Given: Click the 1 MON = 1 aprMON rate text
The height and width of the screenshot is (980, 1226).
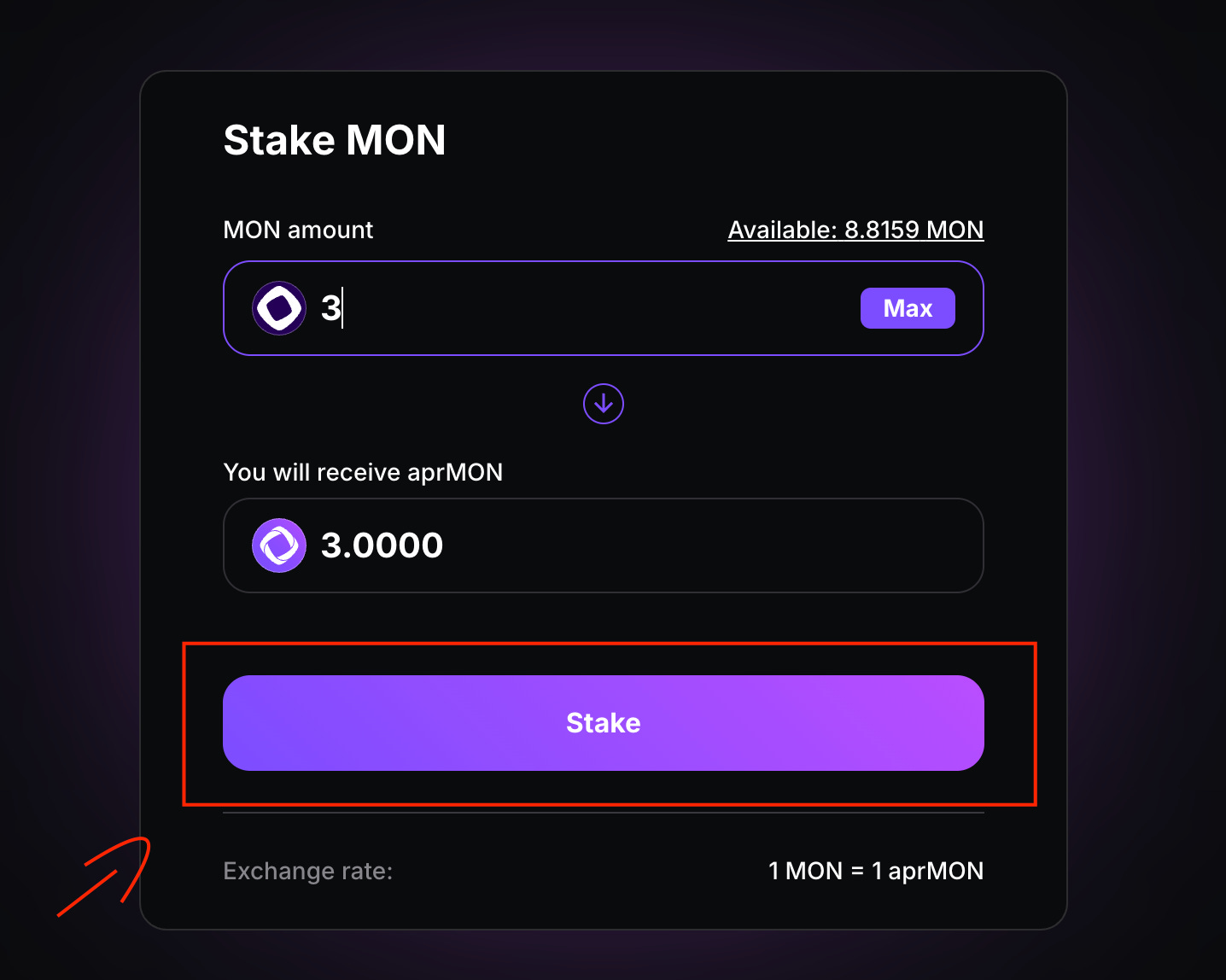Looking at the screenshot, I should pos(876,871).
